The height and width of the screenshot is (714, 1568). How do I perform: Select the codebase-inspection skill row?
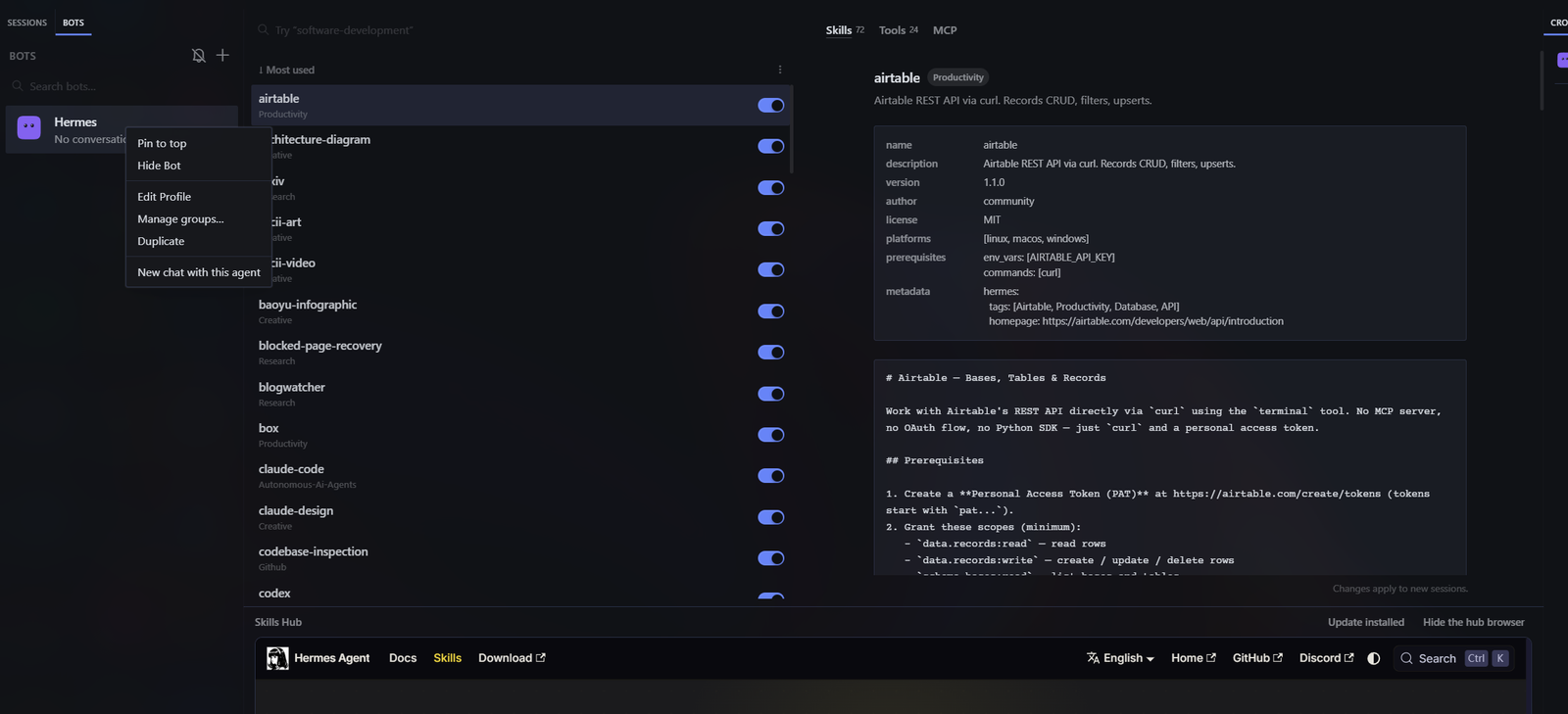pos(521,558)
